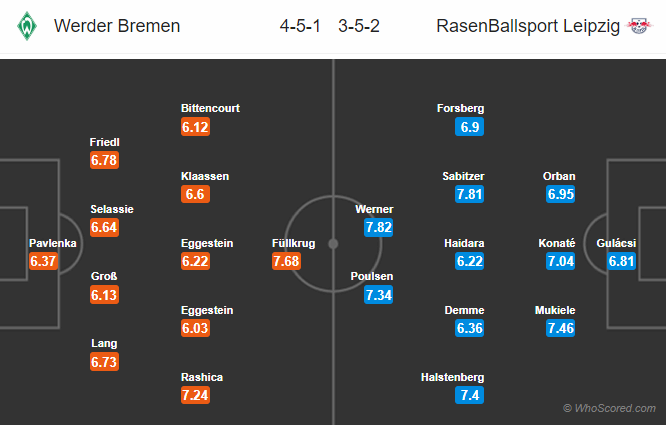Click Sabitzer's 7.81 rating badge

[x=469, y=194]
